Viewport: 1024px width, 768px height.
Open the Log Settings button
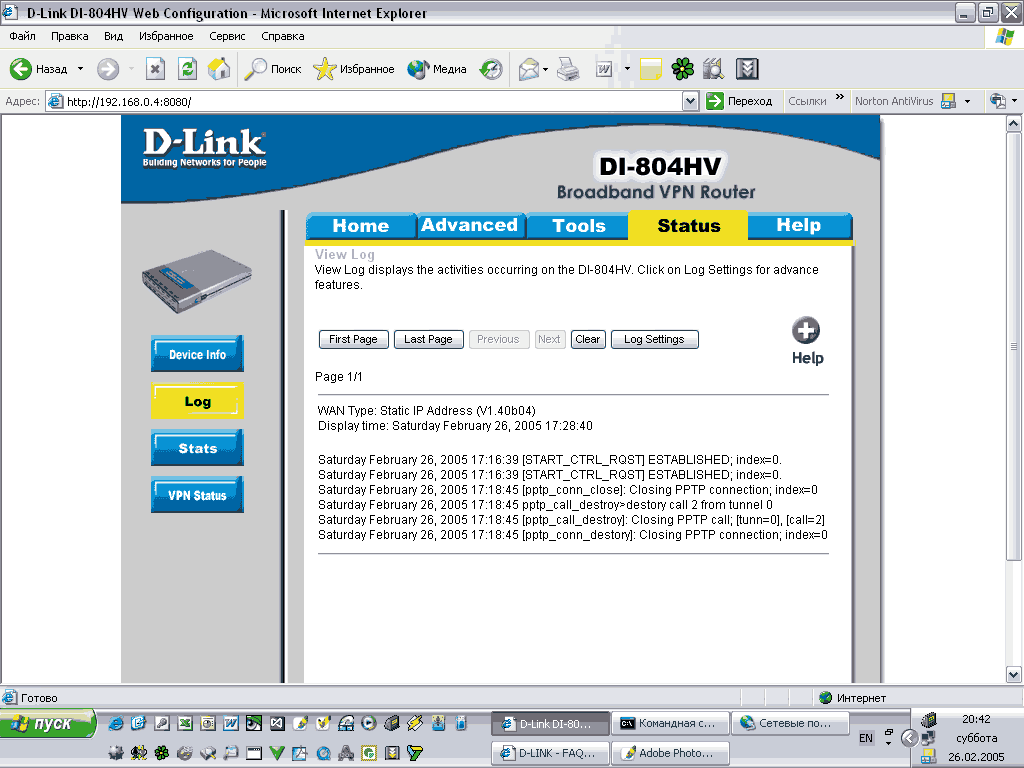point(654,340)
